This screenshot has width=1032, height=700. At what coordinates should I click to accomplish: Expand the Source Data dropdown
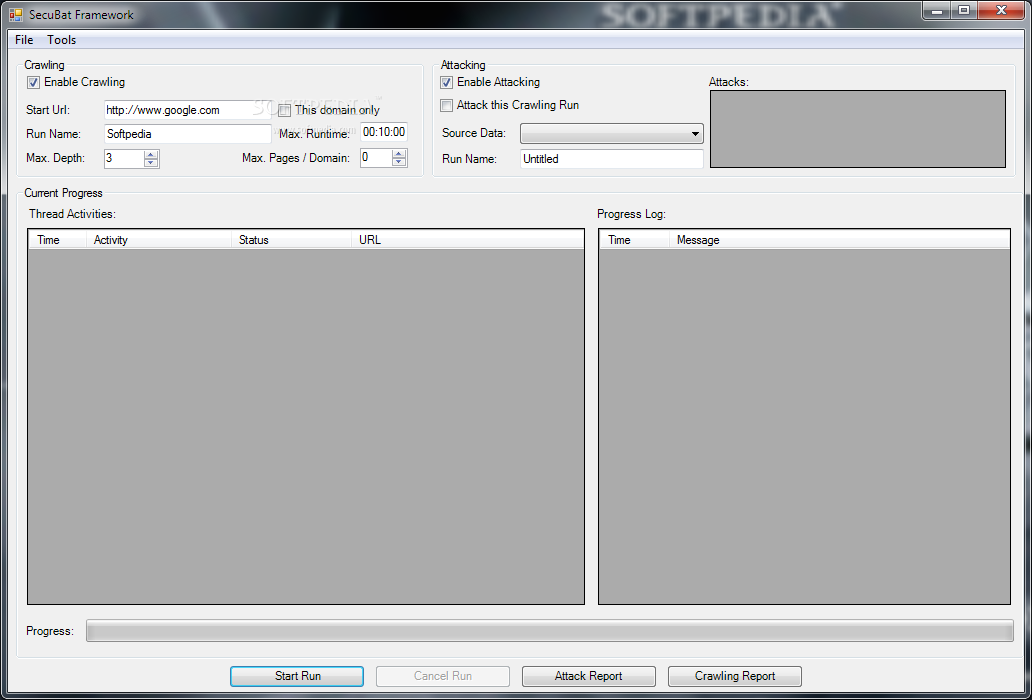611,134
